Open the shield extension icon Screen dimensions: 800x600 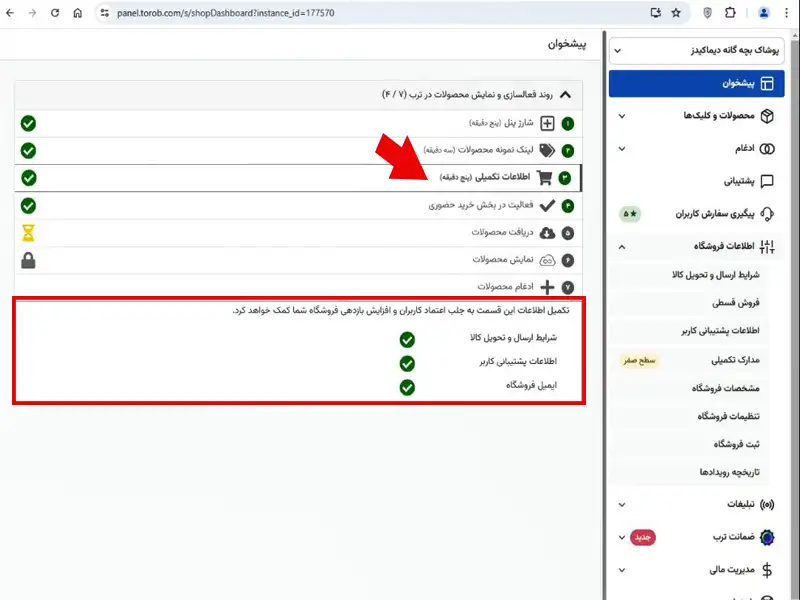[x=707, y=13]
